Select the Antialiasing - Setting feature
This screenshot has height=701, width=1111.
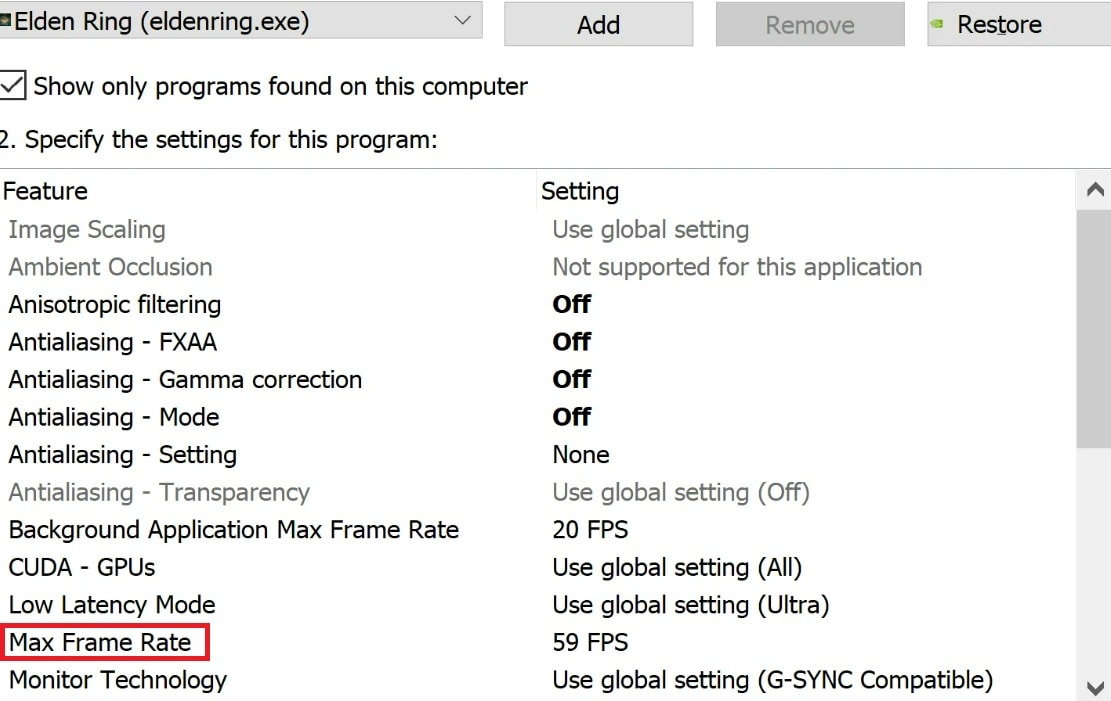[x=123, y=455]
